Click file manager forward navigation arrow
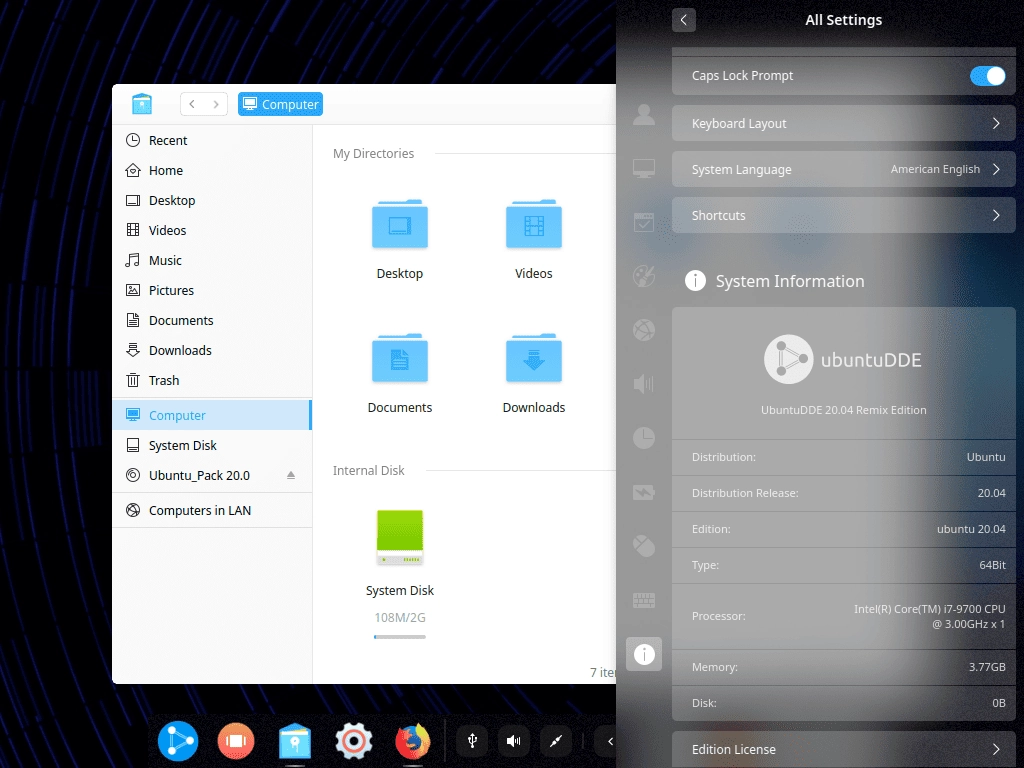Image resolution: width=1024 pixels, height=768 pixels. click(x=216, y=104)
